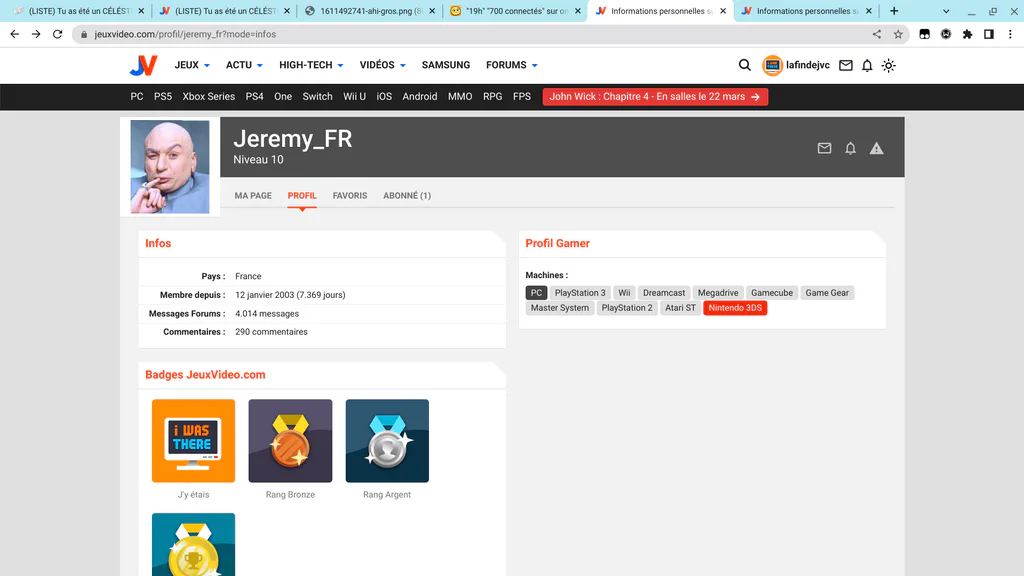
Task: Click John Wick Chapitre 4 promo banner
Action: (x=655, y=97)
